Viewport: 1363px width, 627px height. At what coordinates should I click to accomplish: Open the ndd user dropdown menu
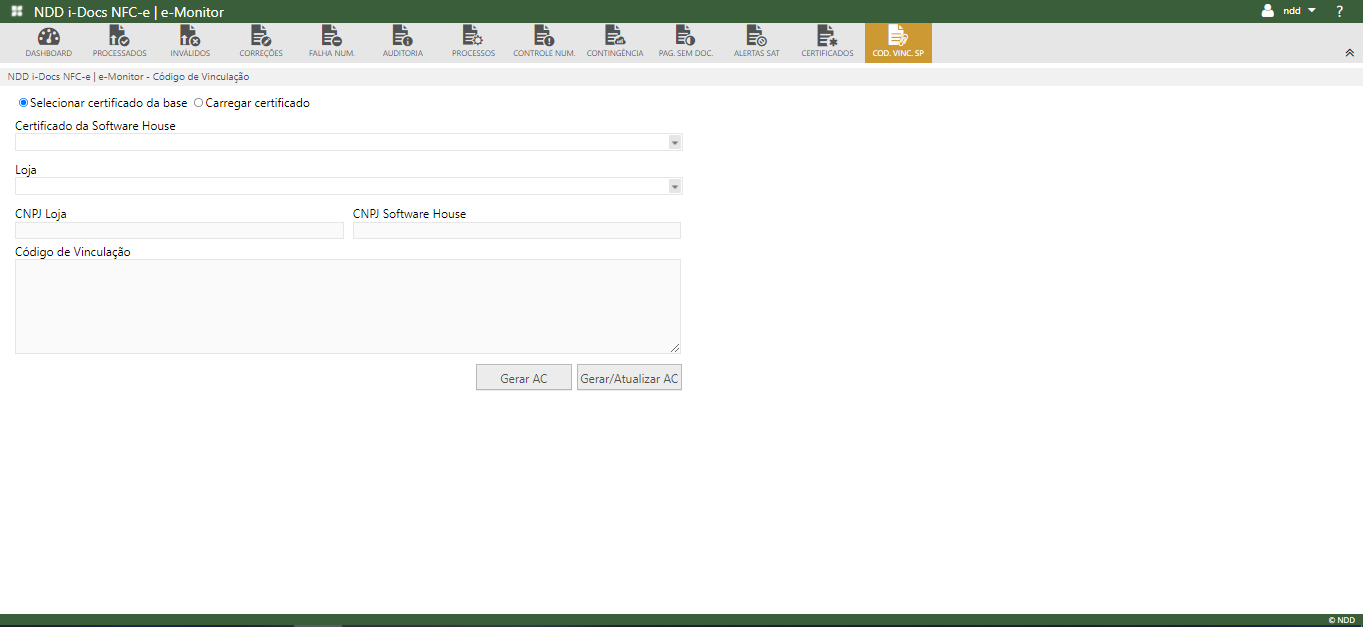(1298, 10)
